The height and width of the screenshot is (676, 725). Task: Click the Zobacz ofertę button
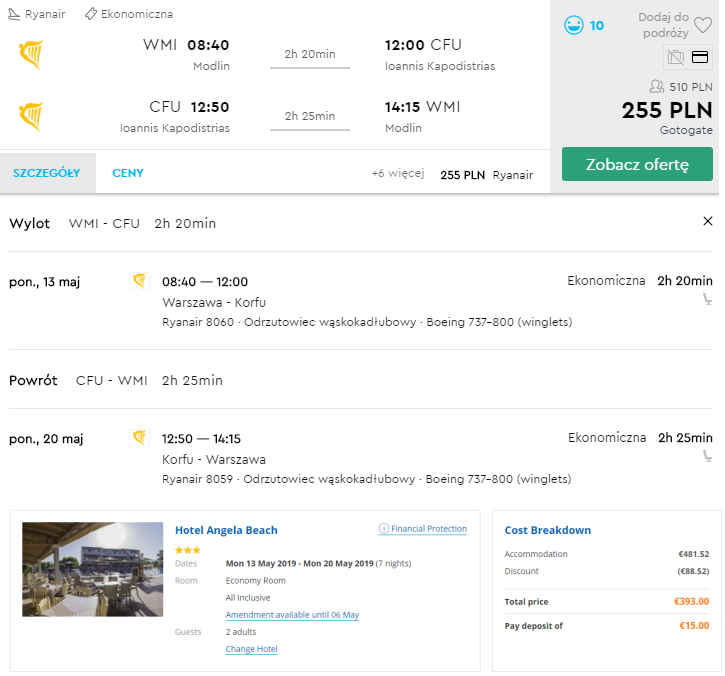(637, 164)
